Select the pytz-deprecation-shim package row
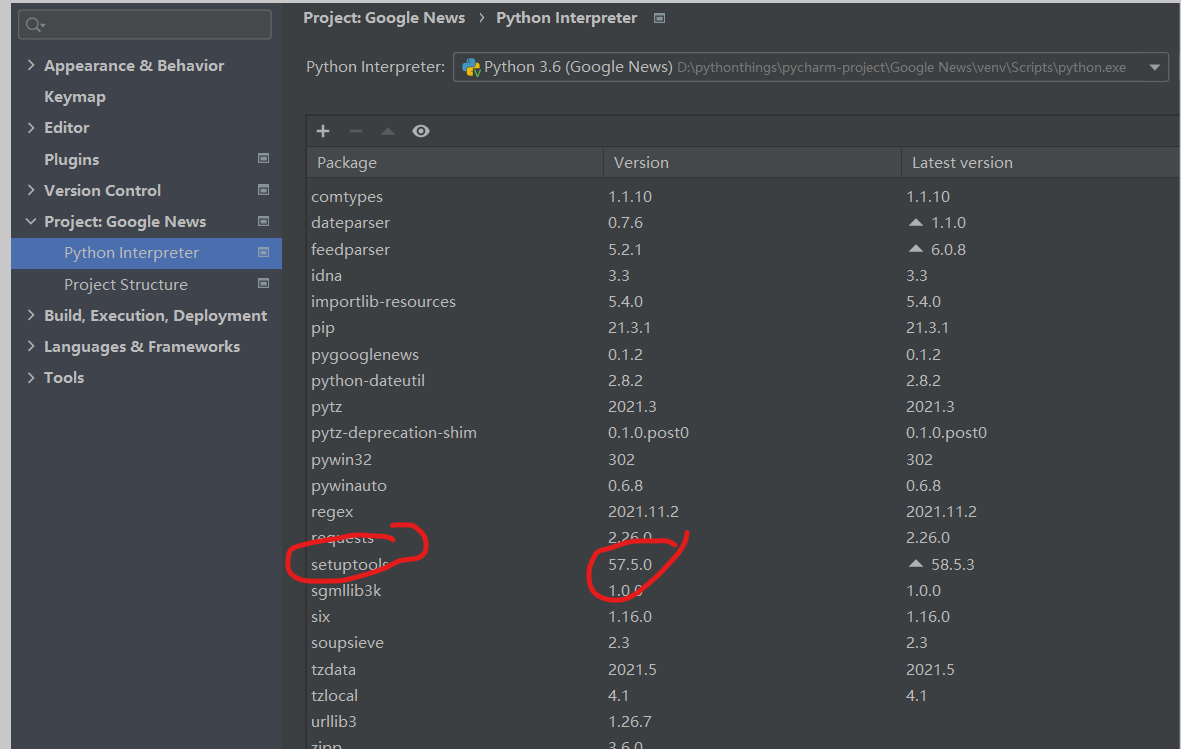The height and width of the screenshot is (749, 1181). pyautogui.click(x=743, y=433)
